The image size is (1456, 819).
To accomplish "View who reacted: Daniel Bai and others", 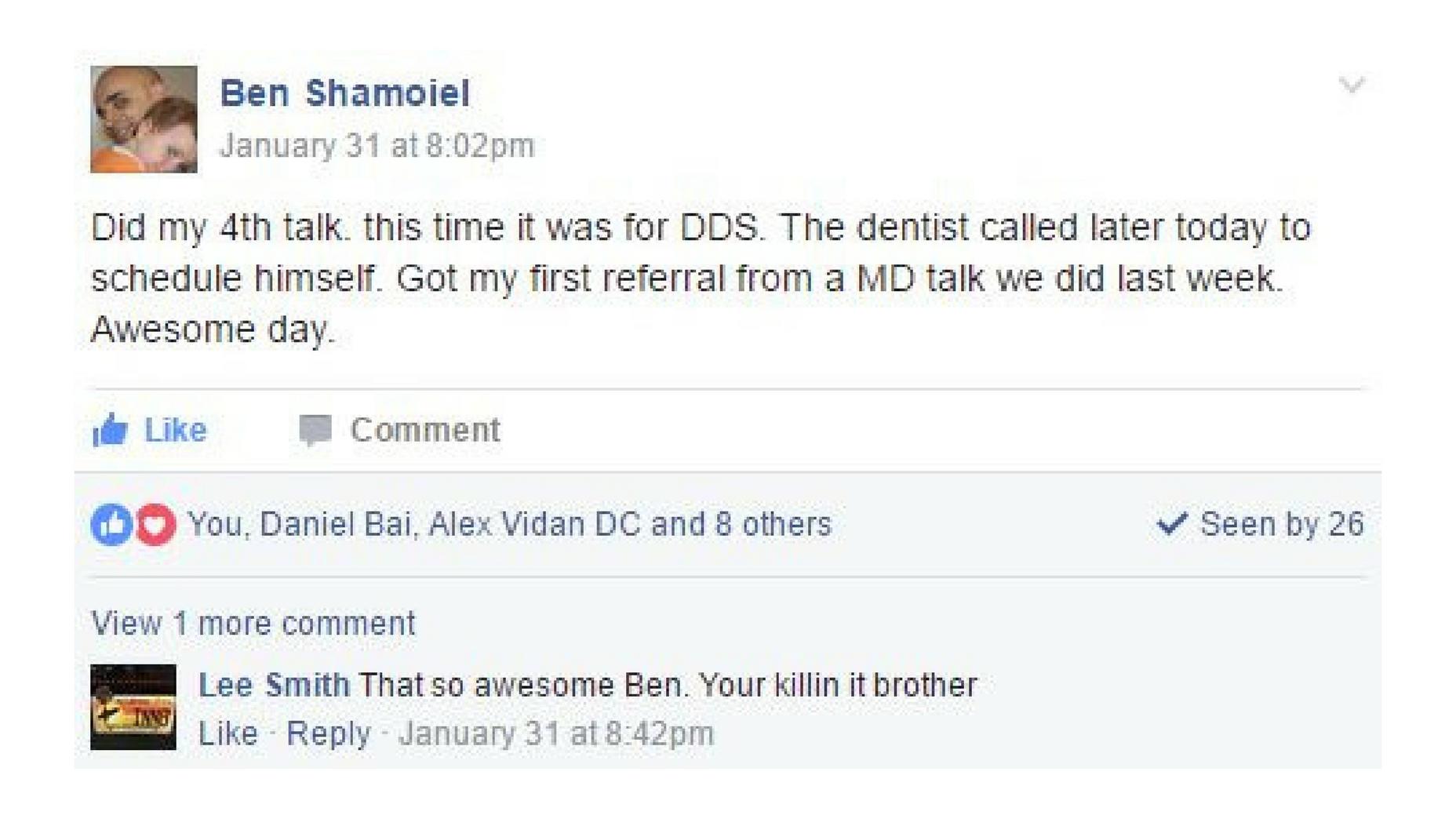I will point(510,524).
